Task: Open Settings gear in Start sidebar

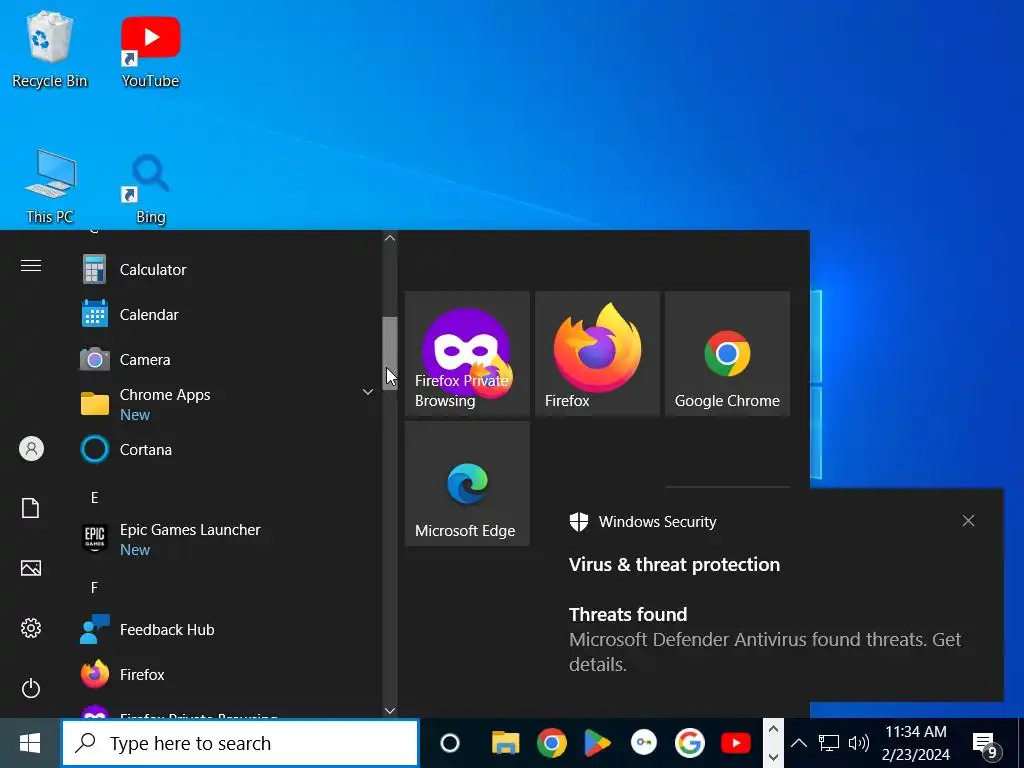Action: [31, 628]
